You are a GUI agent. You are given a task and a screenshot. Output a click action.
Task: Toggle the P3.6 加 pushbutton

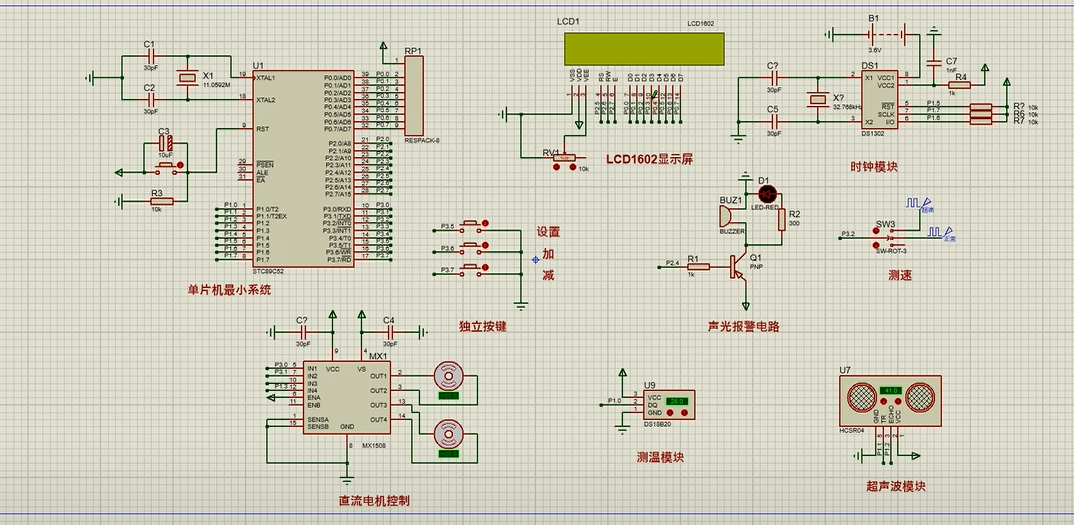(x=473, y=247)
